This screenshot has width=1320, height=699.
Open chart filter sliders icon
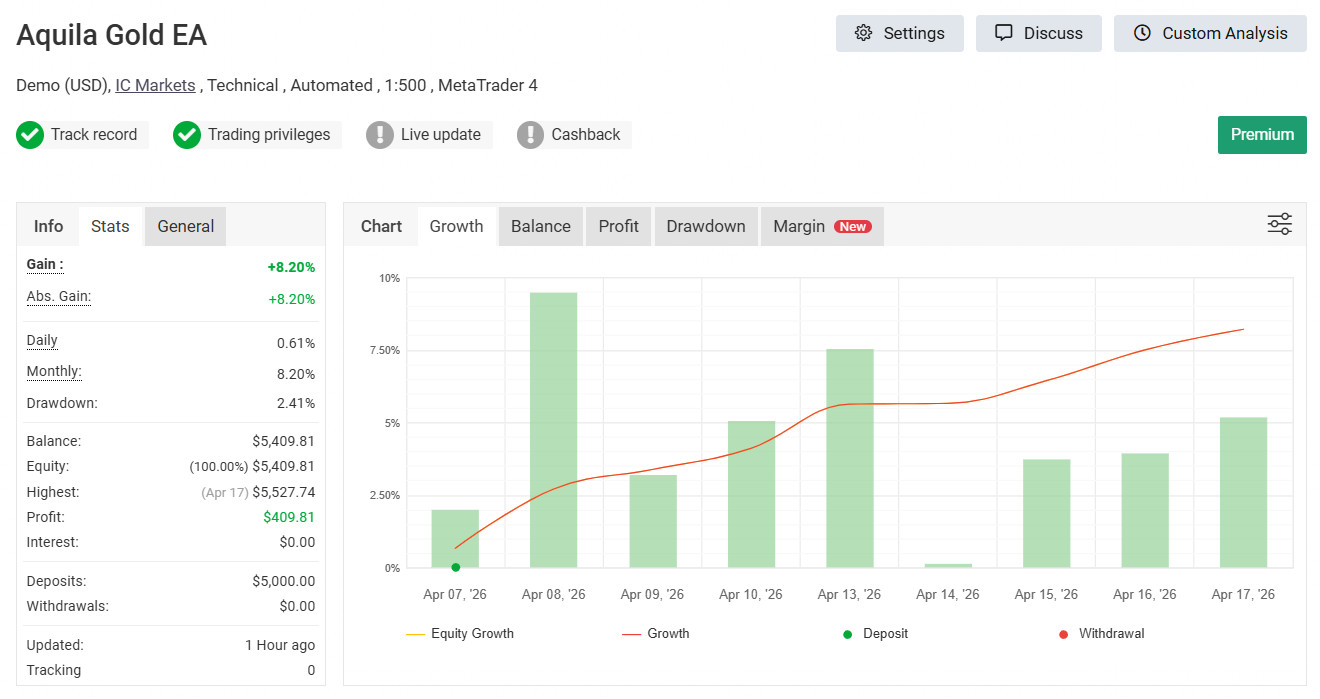click(x=1279, y=224)
